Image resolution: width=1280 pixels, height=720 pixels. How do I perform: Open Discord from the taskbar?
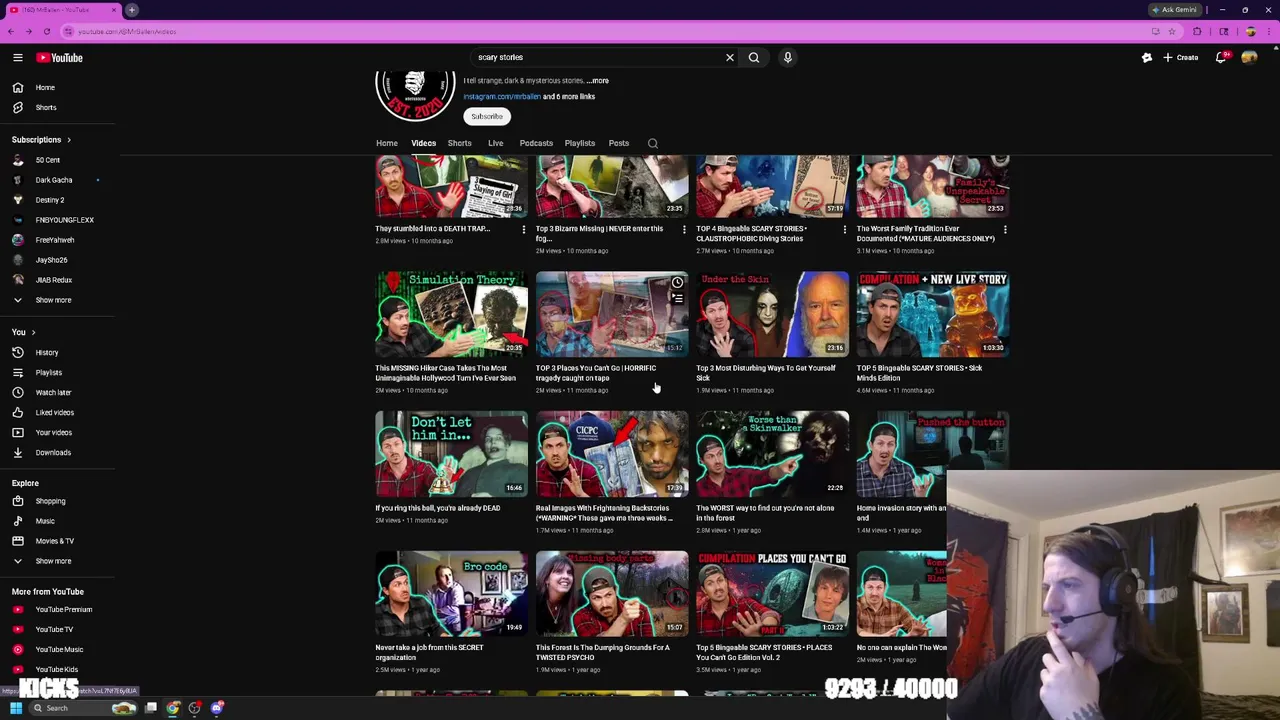click(217, 708)
